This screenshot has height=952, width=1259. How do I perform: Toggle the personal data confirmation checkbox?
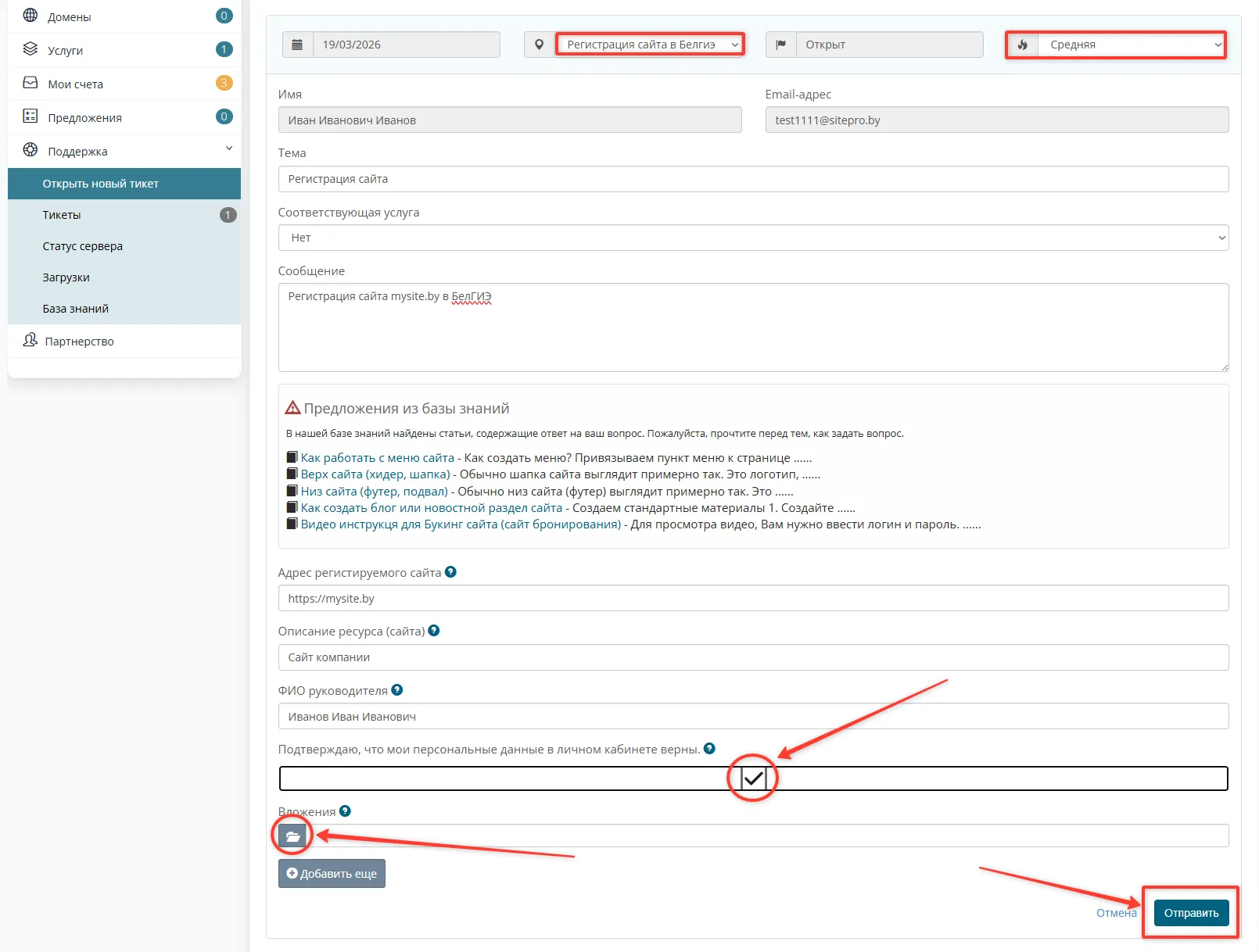(753, 778)
